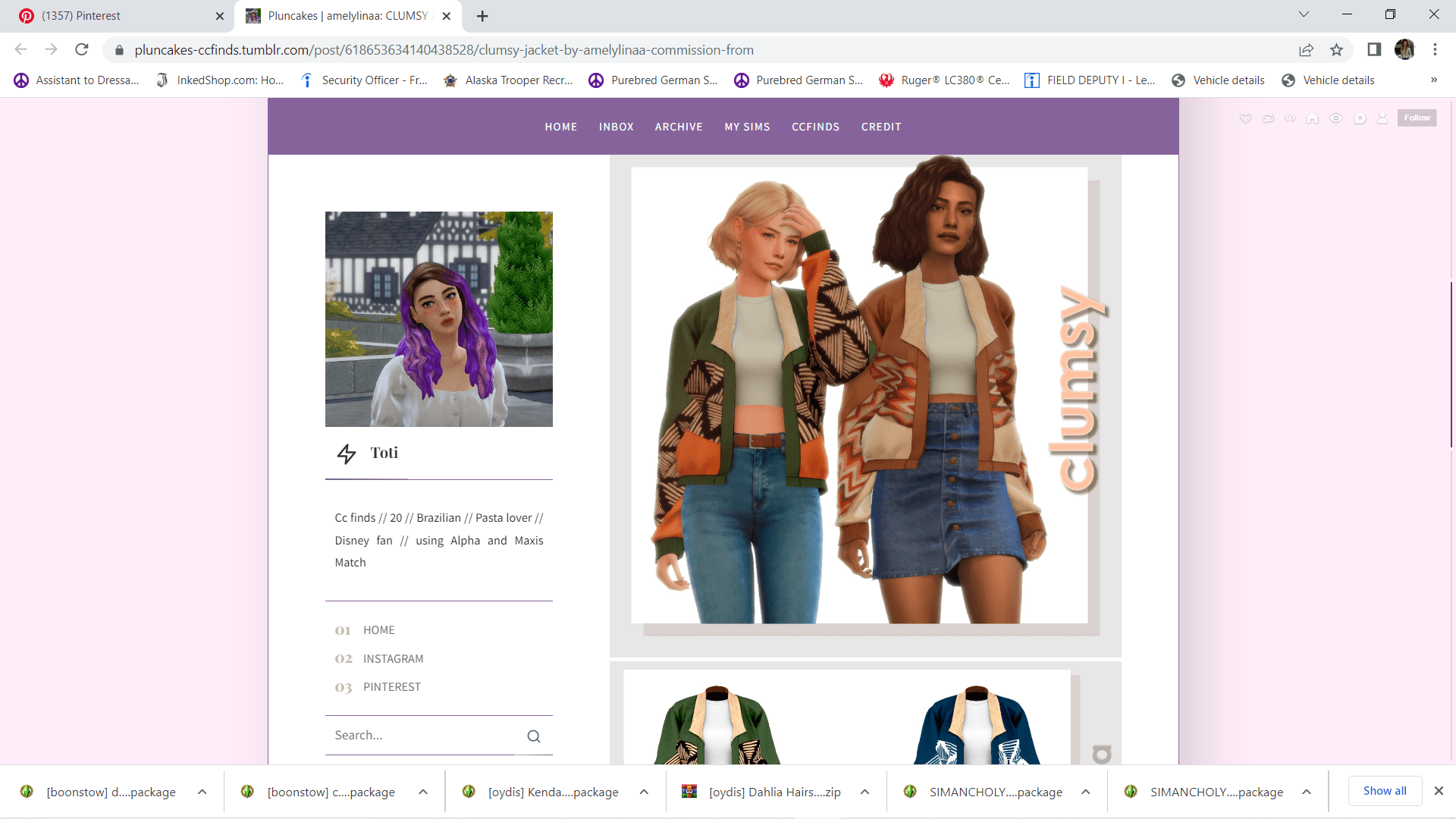This screenshot has width=1456, height=819.
Task: Open Tumblr dashboard home icon
Action: click(x=1312, y=118)
